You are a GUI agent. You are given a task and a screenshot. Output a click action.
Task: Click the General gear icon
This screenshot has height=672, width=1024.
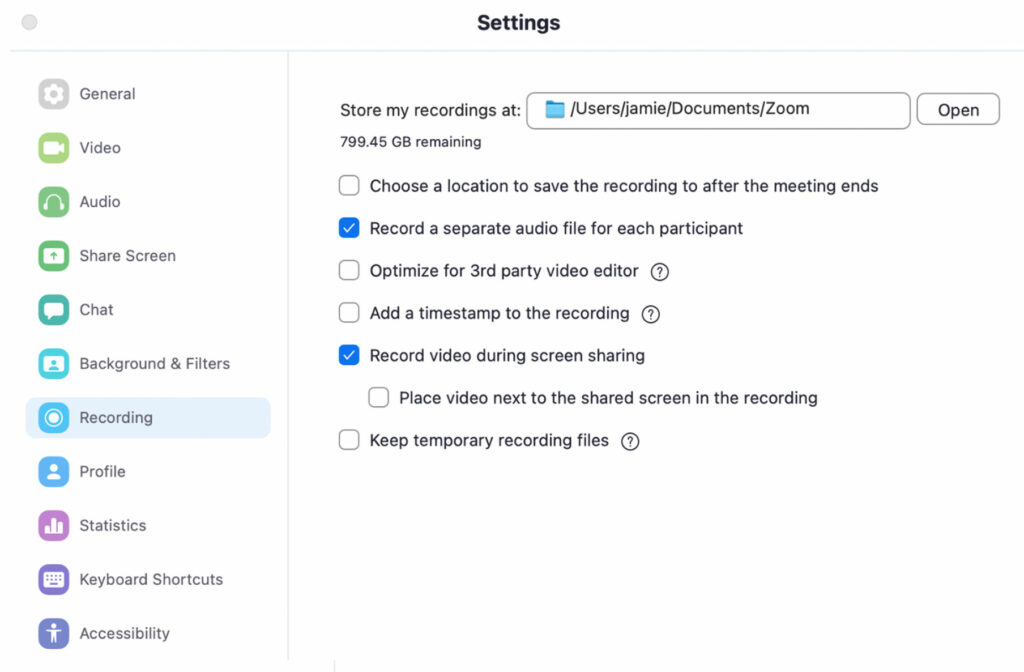click(x=54, y=94)
